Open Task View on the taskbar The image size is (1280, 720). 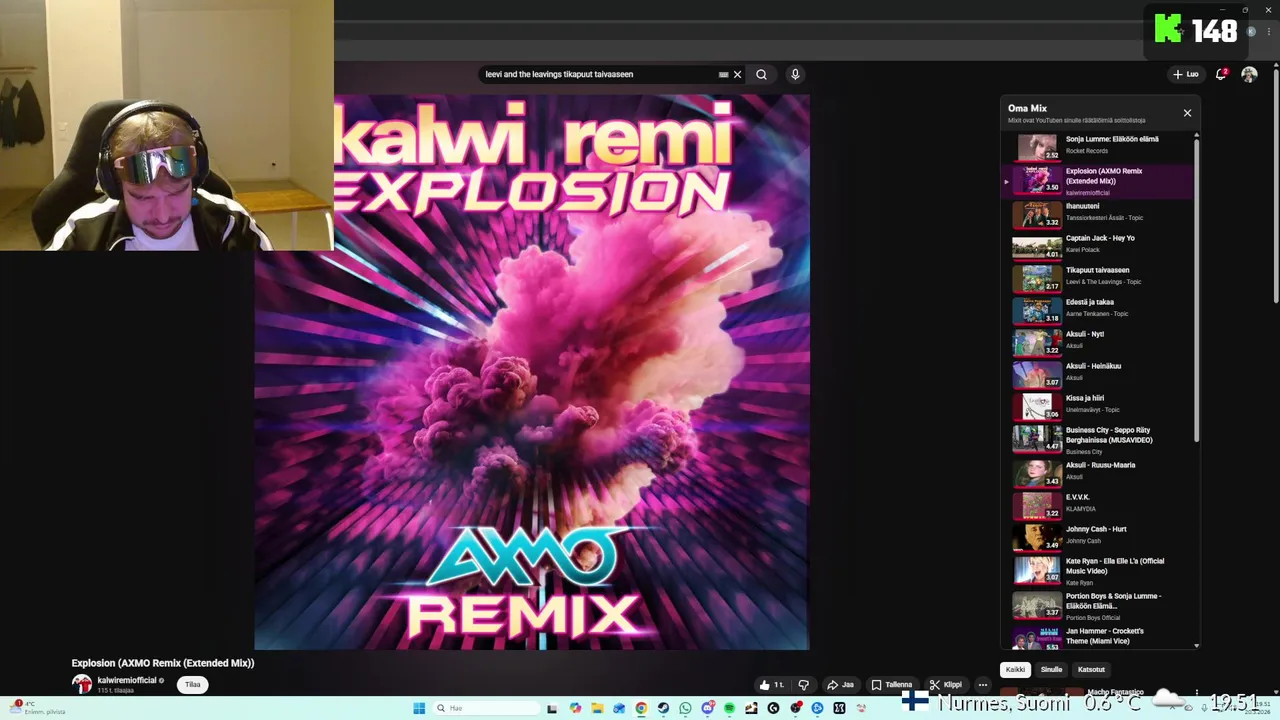coord(552,708)
